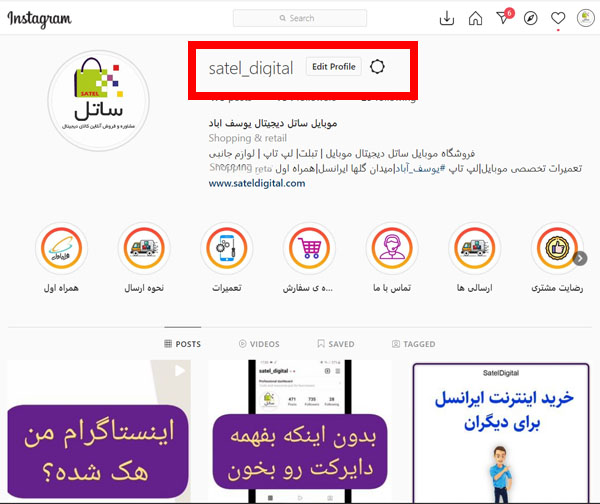Click the satel_digital username text
Screen dimensions: 600x504
point(251,68)
